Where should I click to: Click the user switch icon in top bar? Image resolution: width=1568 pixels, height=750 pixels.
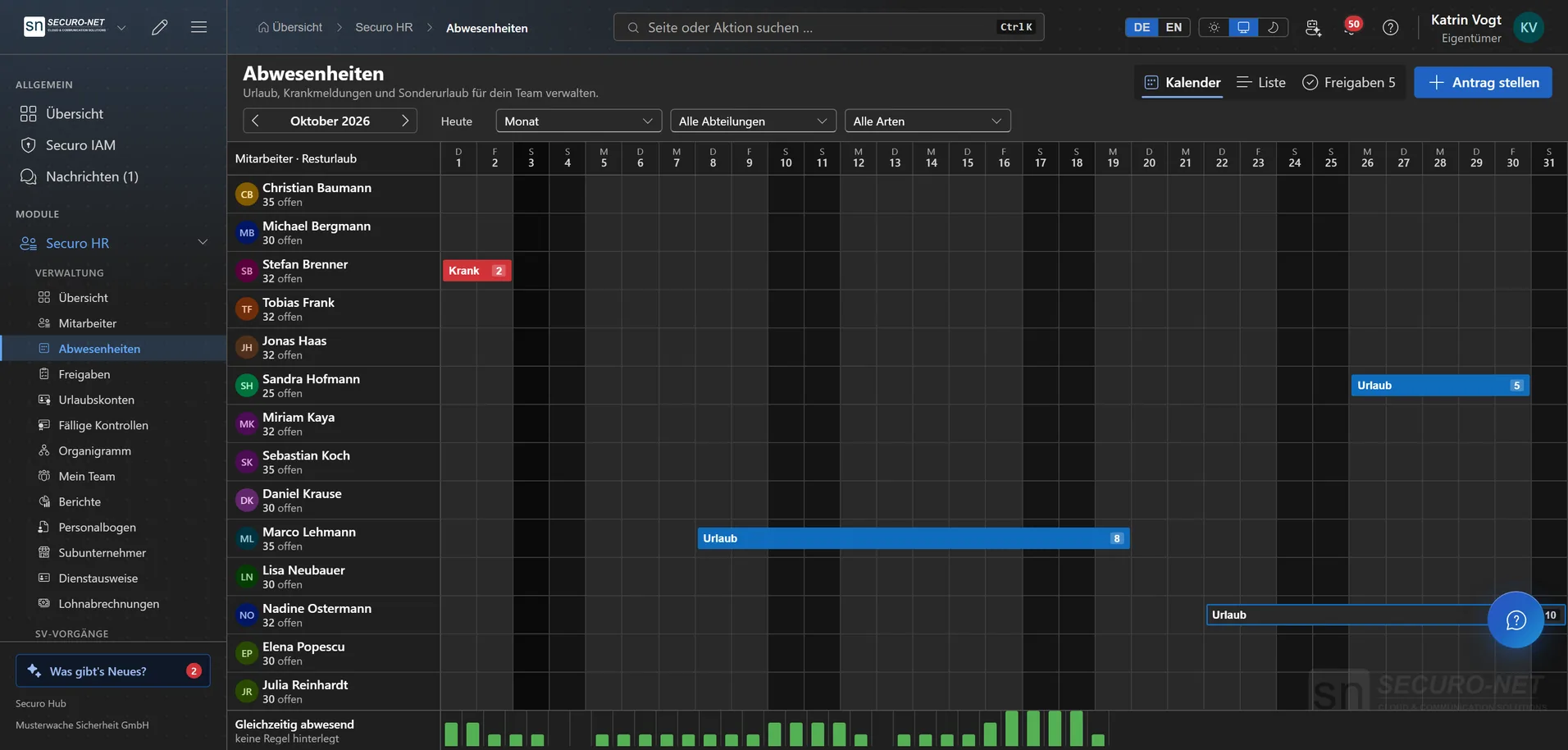[x=1313, y=27]
